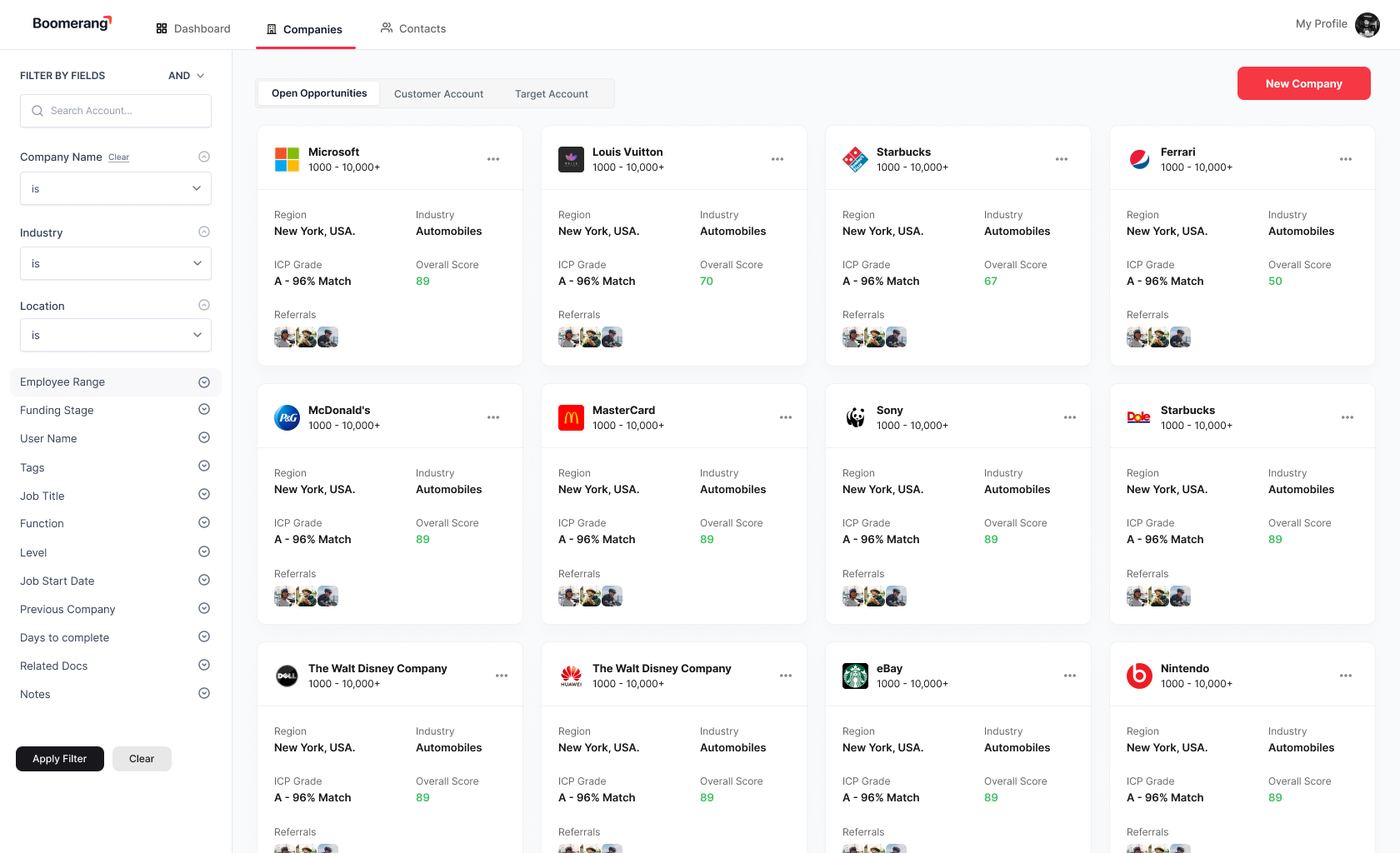Go to the Dashboard page

[x=193, y=28]
